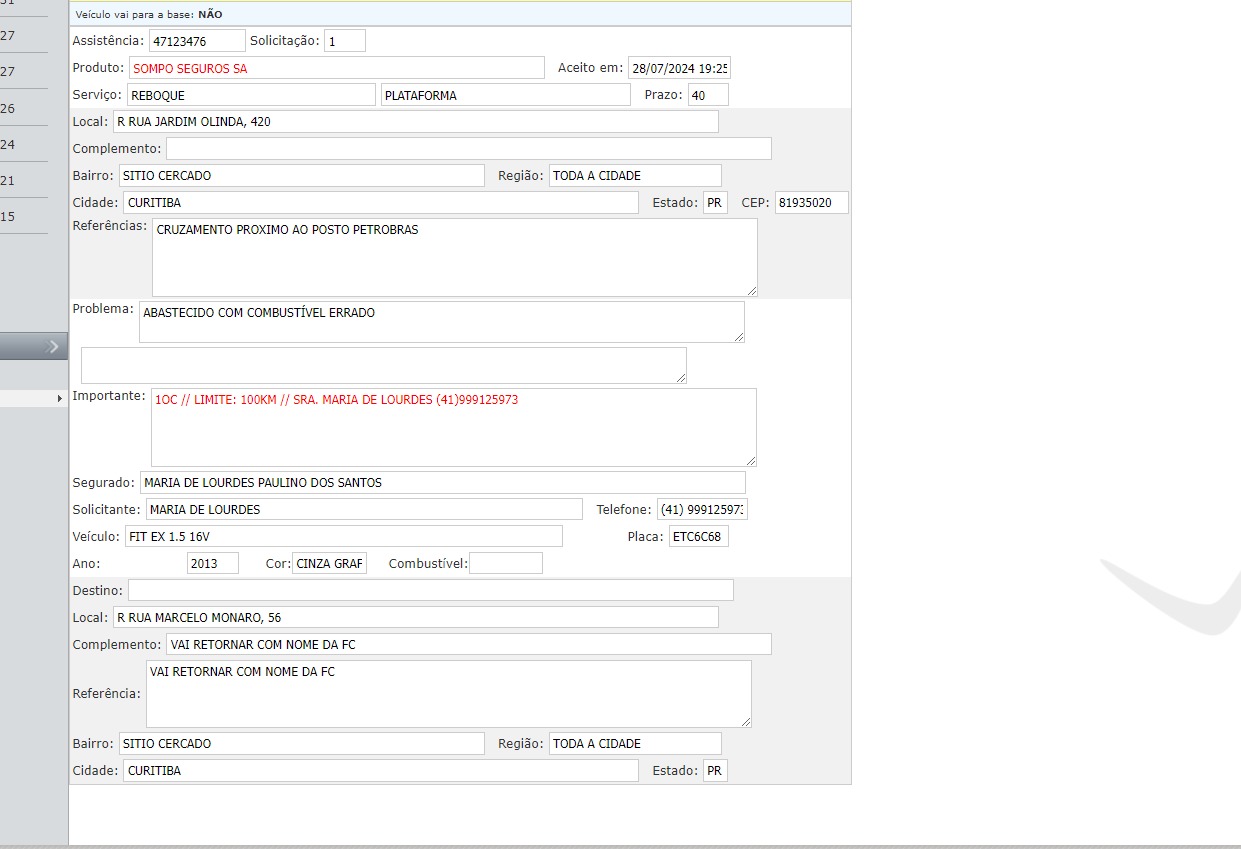Click the Placa field ETC6C68

tap(699, 536)
